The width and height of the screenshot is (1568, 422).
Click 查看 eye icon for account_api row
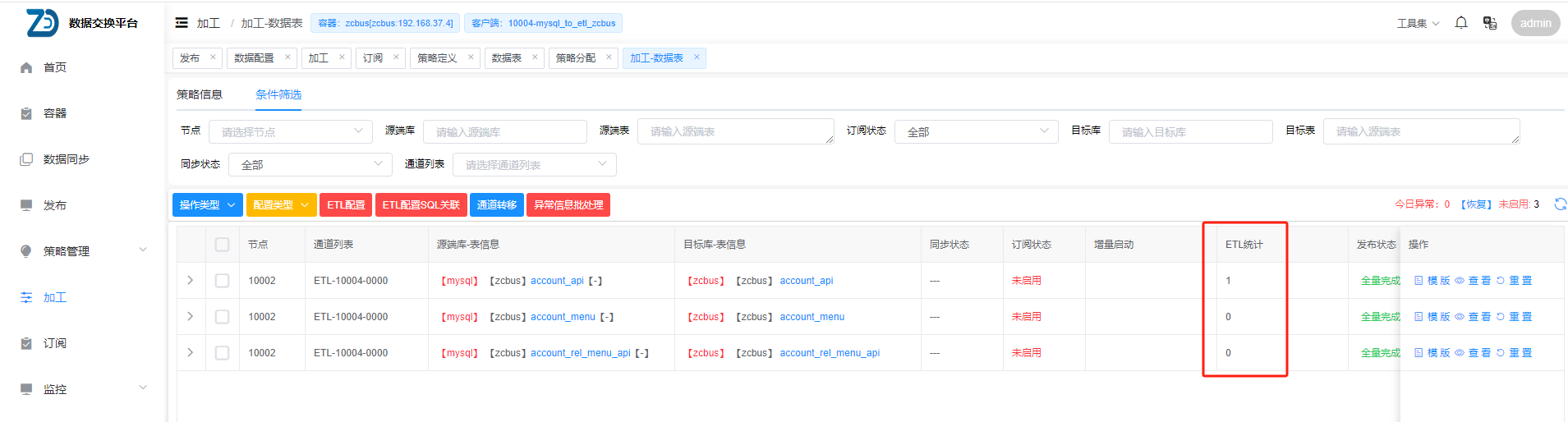pos(1460,281)
